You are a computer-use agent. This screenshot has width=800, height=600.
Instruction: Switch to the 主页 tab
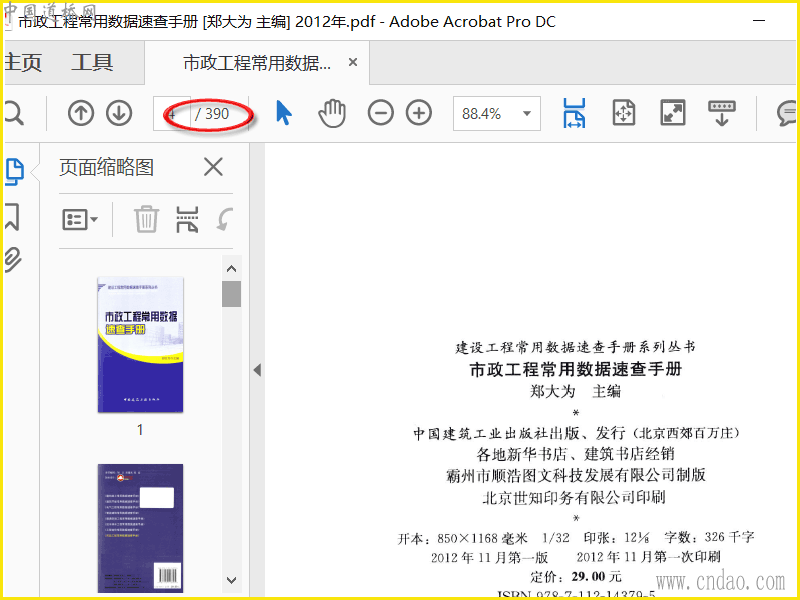coord(22,63)
